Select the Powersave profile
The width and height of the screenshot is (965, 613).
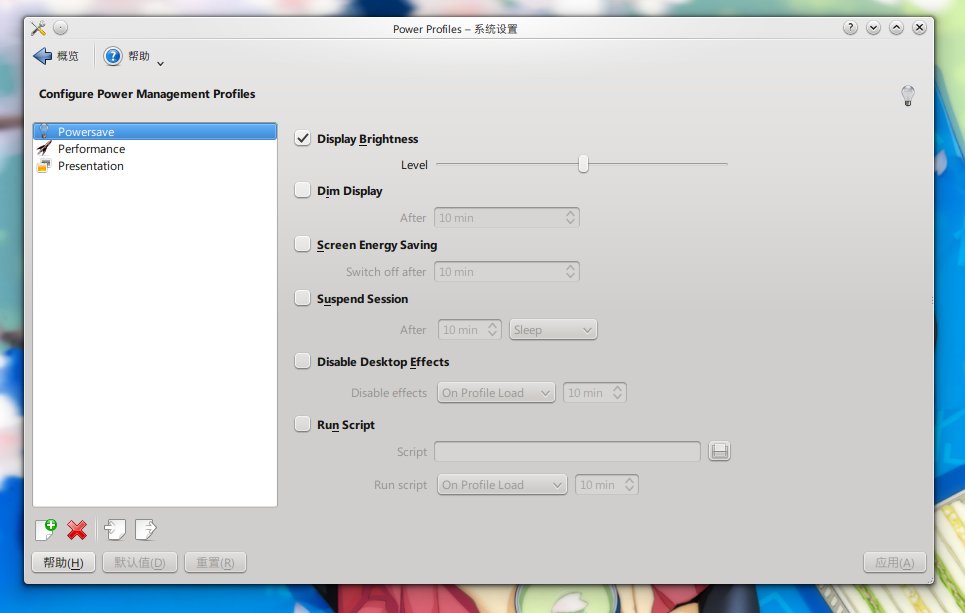[155, 131]
